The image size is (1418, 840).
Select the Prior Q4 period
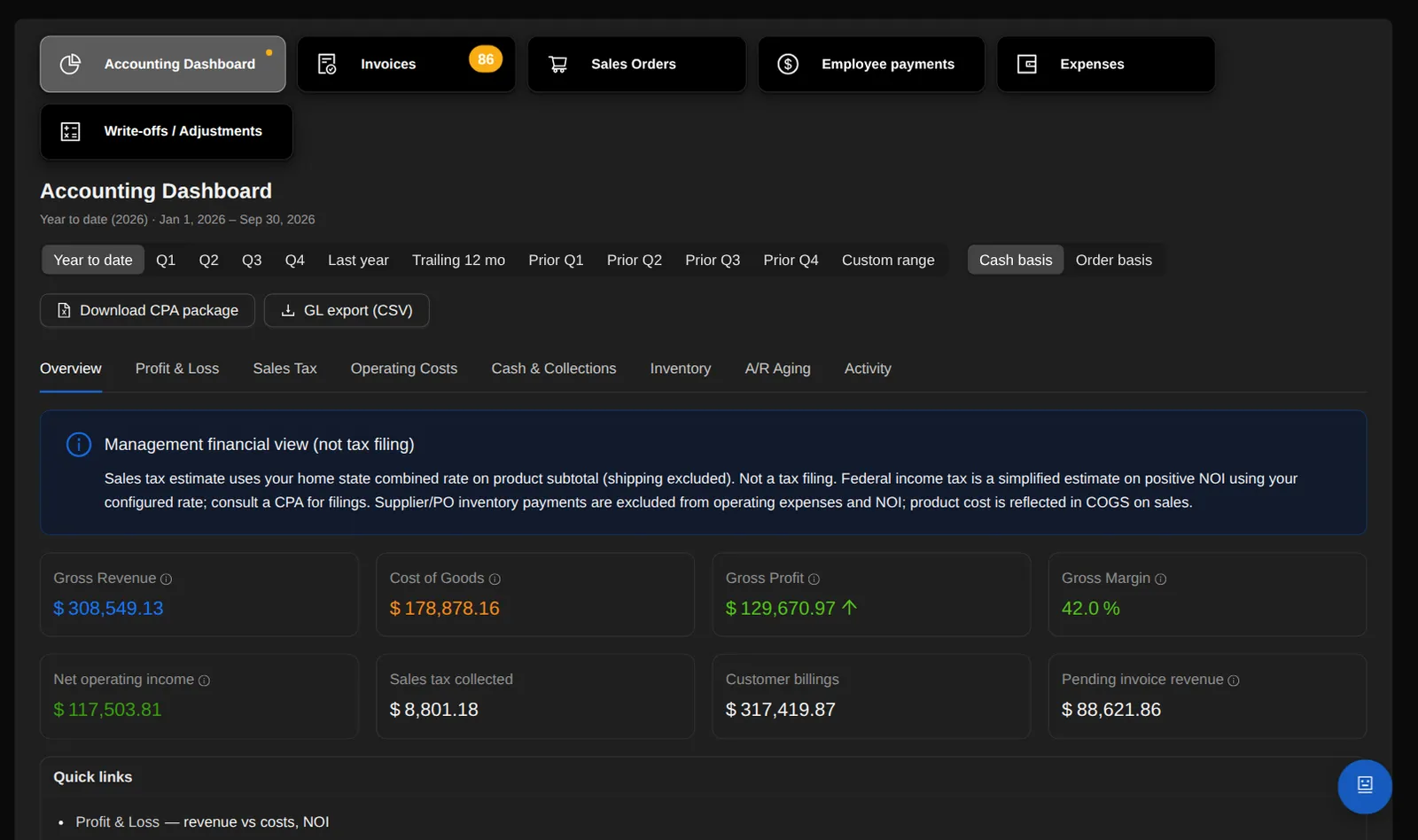pyautogui.click(x=791, y=260)
